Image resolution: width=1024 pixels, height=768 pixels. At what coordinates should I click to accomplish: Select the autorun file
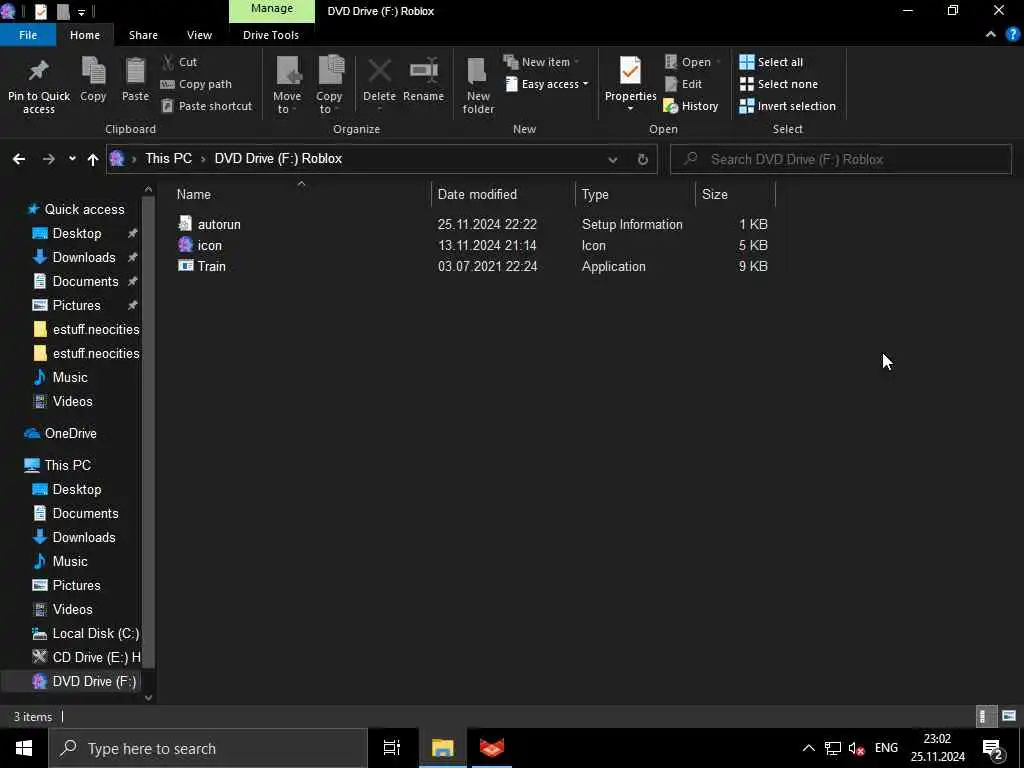(x=219, y=225)
